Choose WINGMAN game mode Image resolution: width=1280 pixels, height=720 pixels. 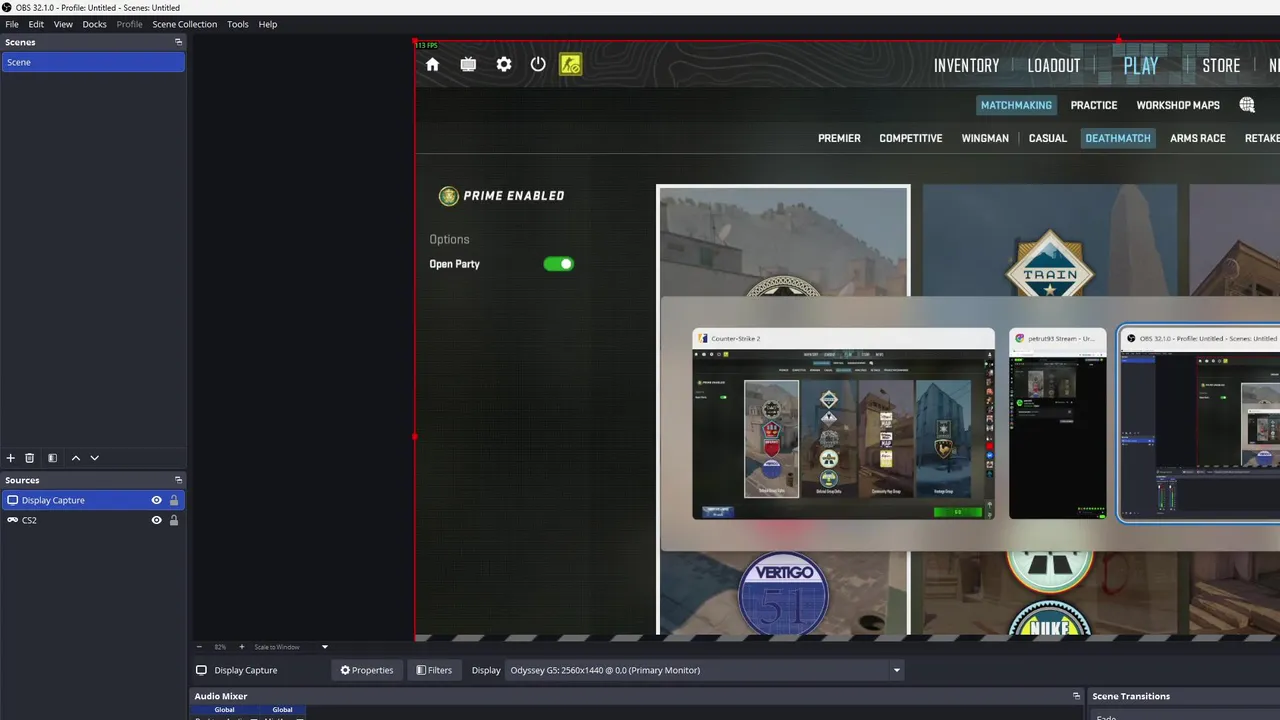pyautogui.click(x=985, y=138)
